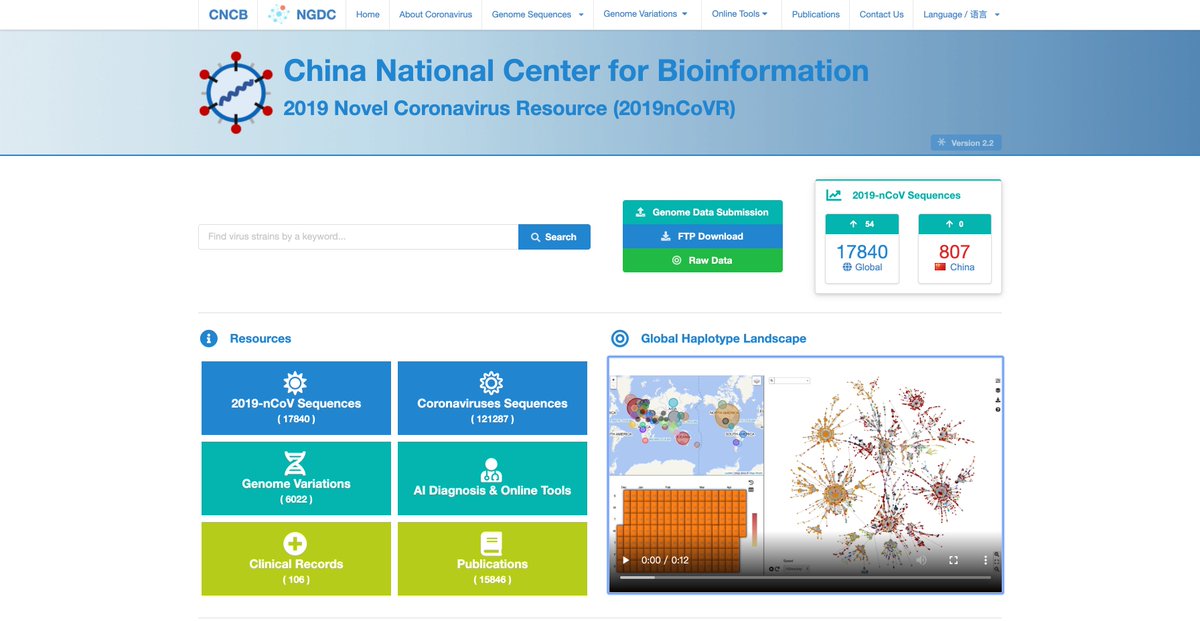
Task: Play the haplotype landscape video
Action: click(x=626, y=560)
